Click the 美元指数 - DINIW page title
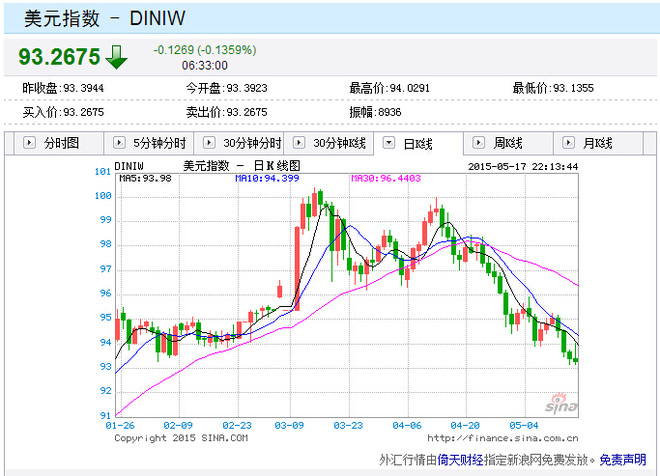 click(104, 19)
